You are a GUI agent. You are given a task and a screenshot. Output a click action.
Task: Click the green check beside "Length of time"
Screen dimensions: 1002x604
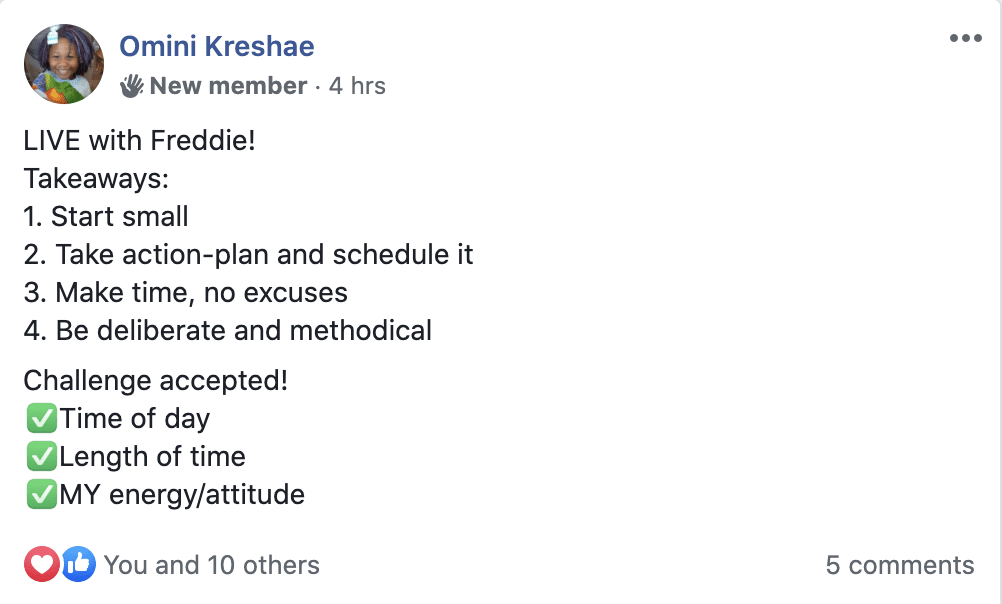[42, 456]
